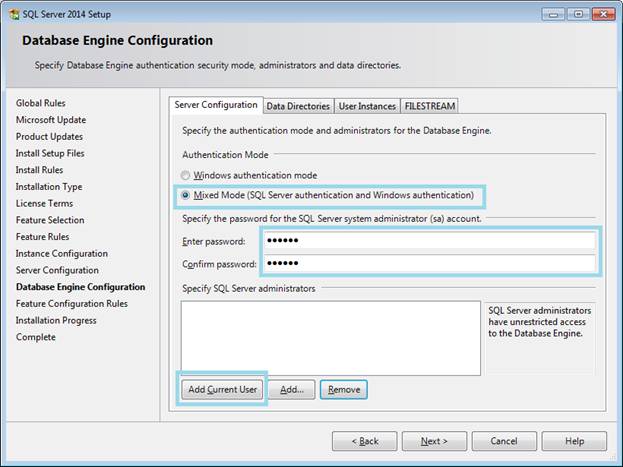
Task: Proceed with the Next button
Action: coord(434,441)
